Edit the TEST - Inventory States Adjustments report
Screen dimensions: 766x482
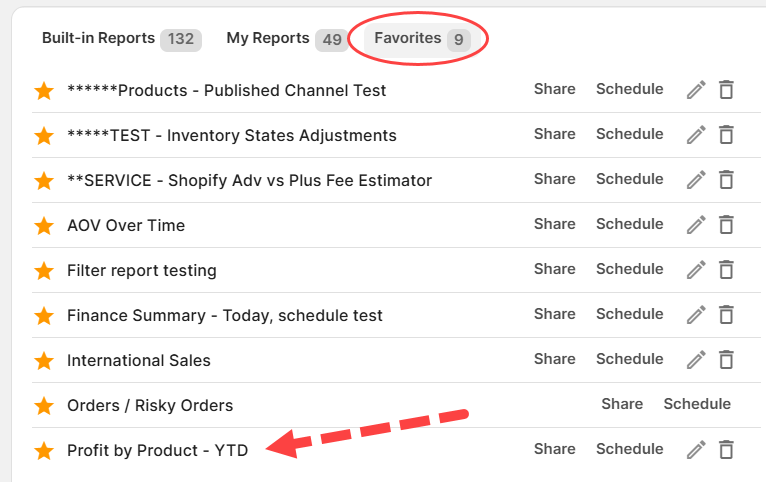point(696,135)
